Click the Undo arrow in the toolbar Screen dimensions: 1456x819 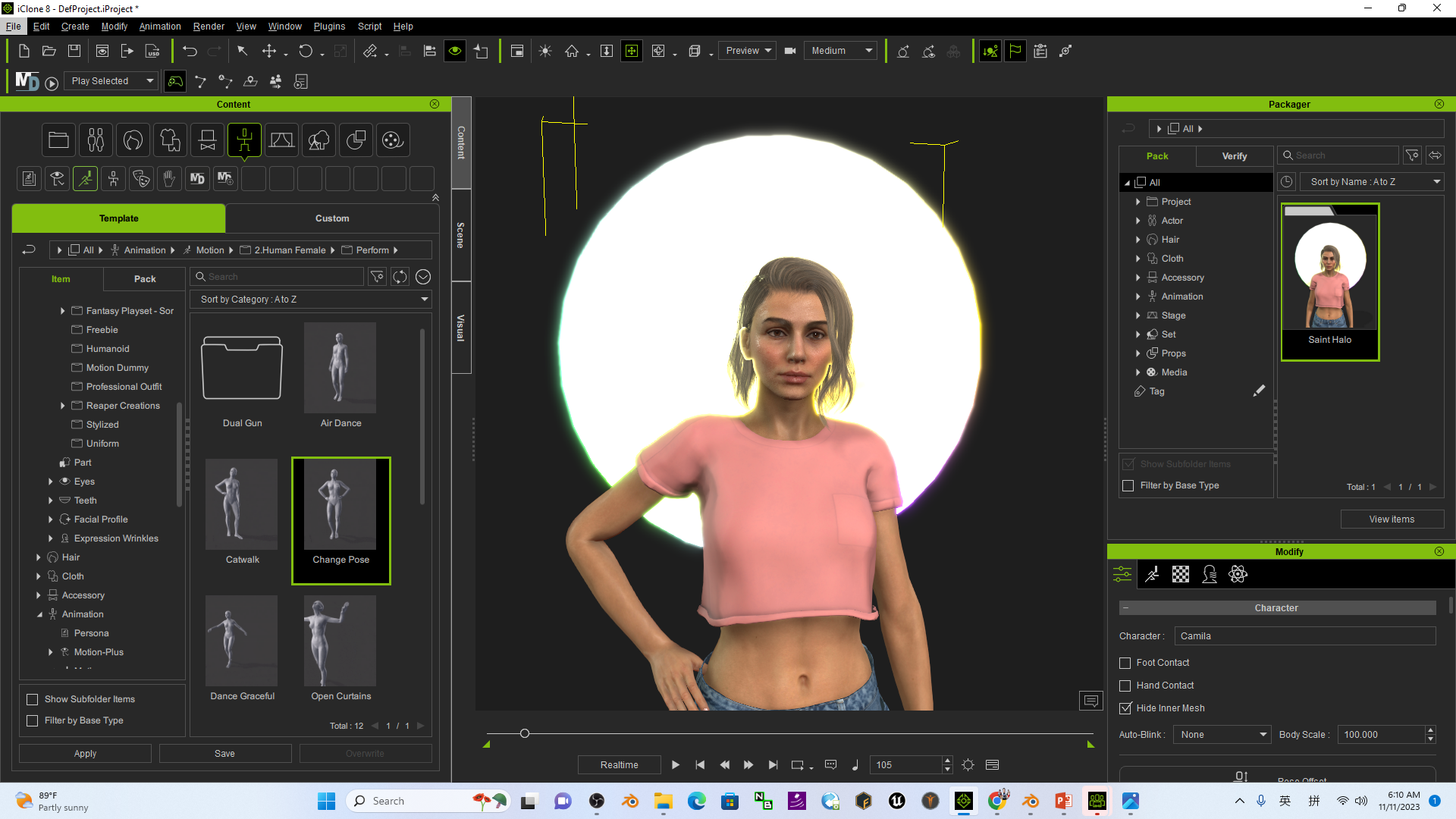tap(190, 52)
